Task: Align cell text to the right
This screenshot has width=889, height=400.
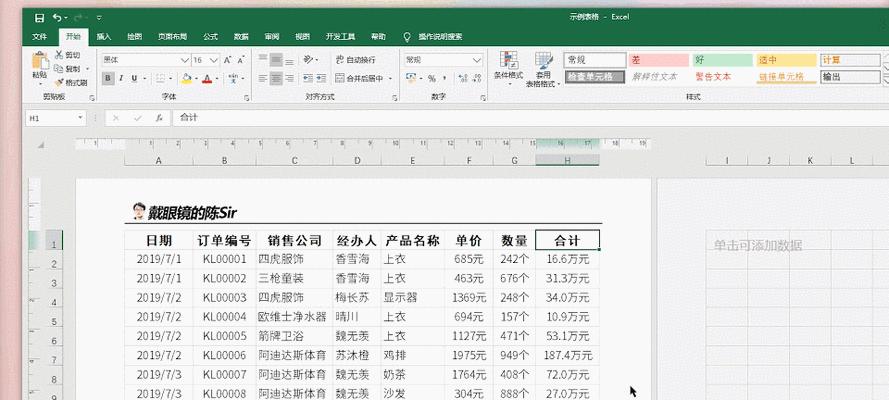Action: pos(289,78)
